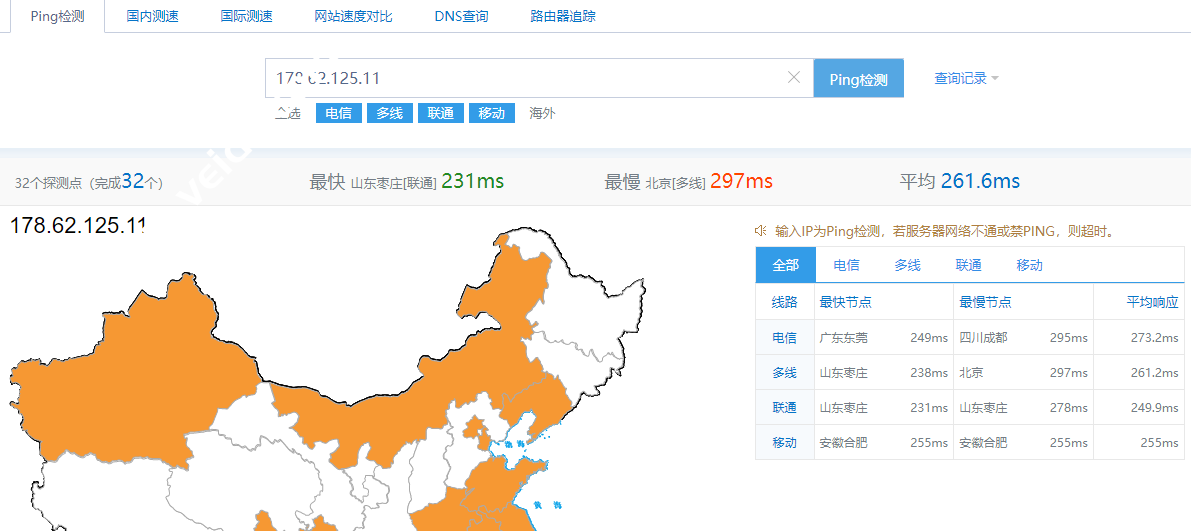Select the 移动 results tab
Viewport: 1191px width, 531px height.
1029,265
